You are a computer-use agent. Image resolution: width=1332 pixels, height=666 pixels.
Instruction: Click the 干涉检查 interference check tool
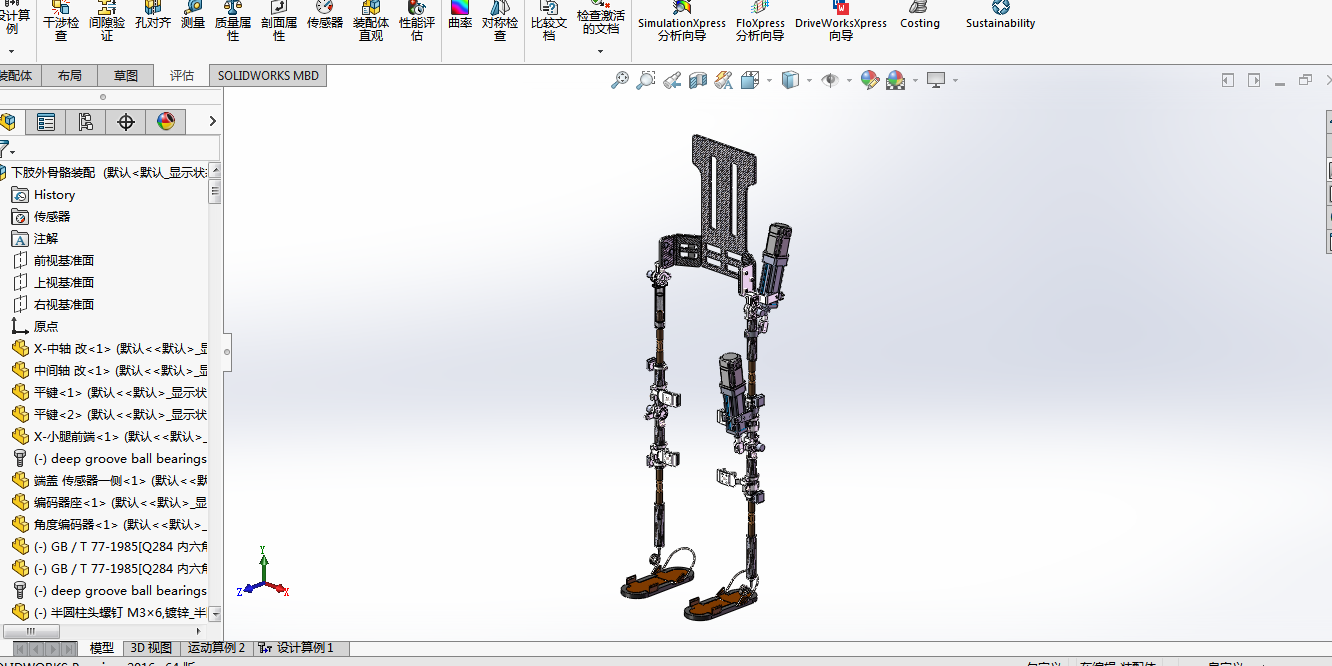(x=61, y=22)
